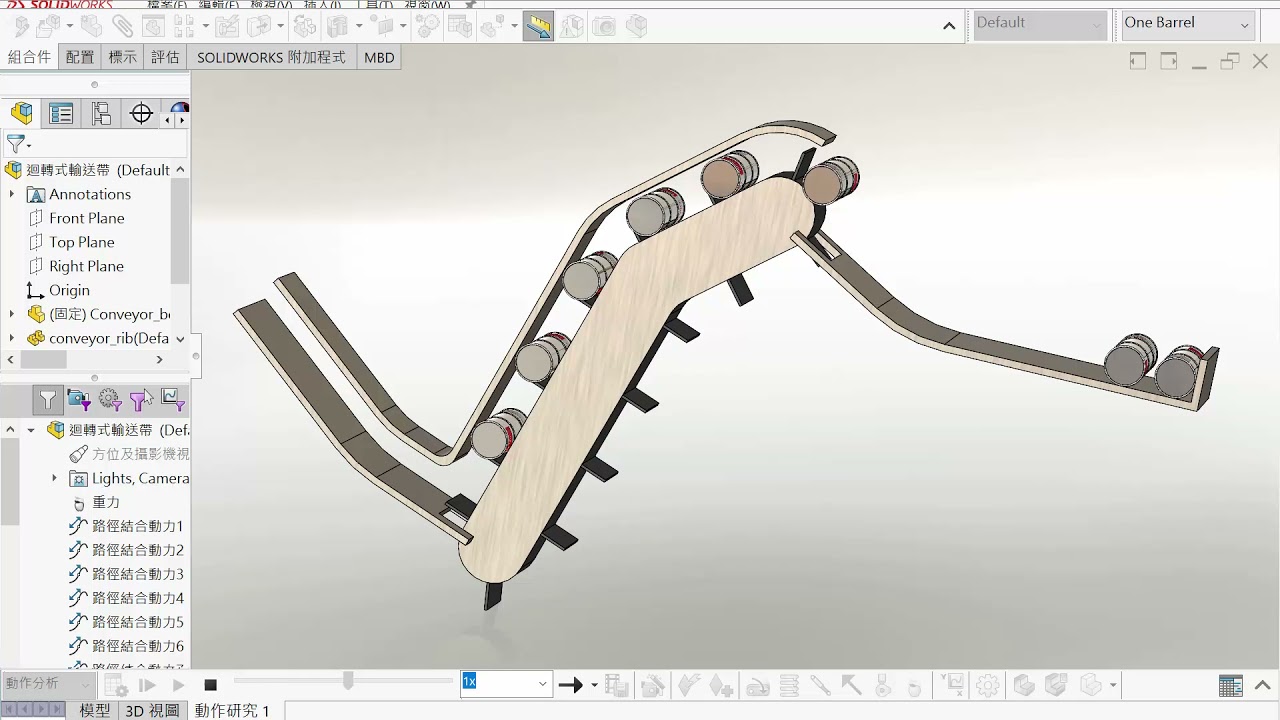Viewport: 1280px width, 720px height.
Task: Open the One Barrel configuration dropdown
Action: pyautogui.click(x=1188, y=23)
